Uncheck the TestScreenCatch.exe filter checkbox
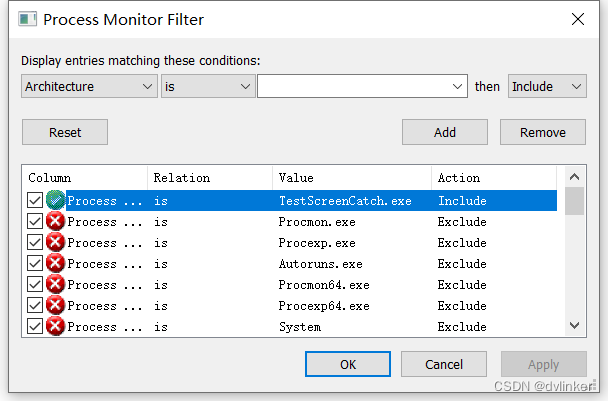Screen dimensions: 608x401 (35, 200)
